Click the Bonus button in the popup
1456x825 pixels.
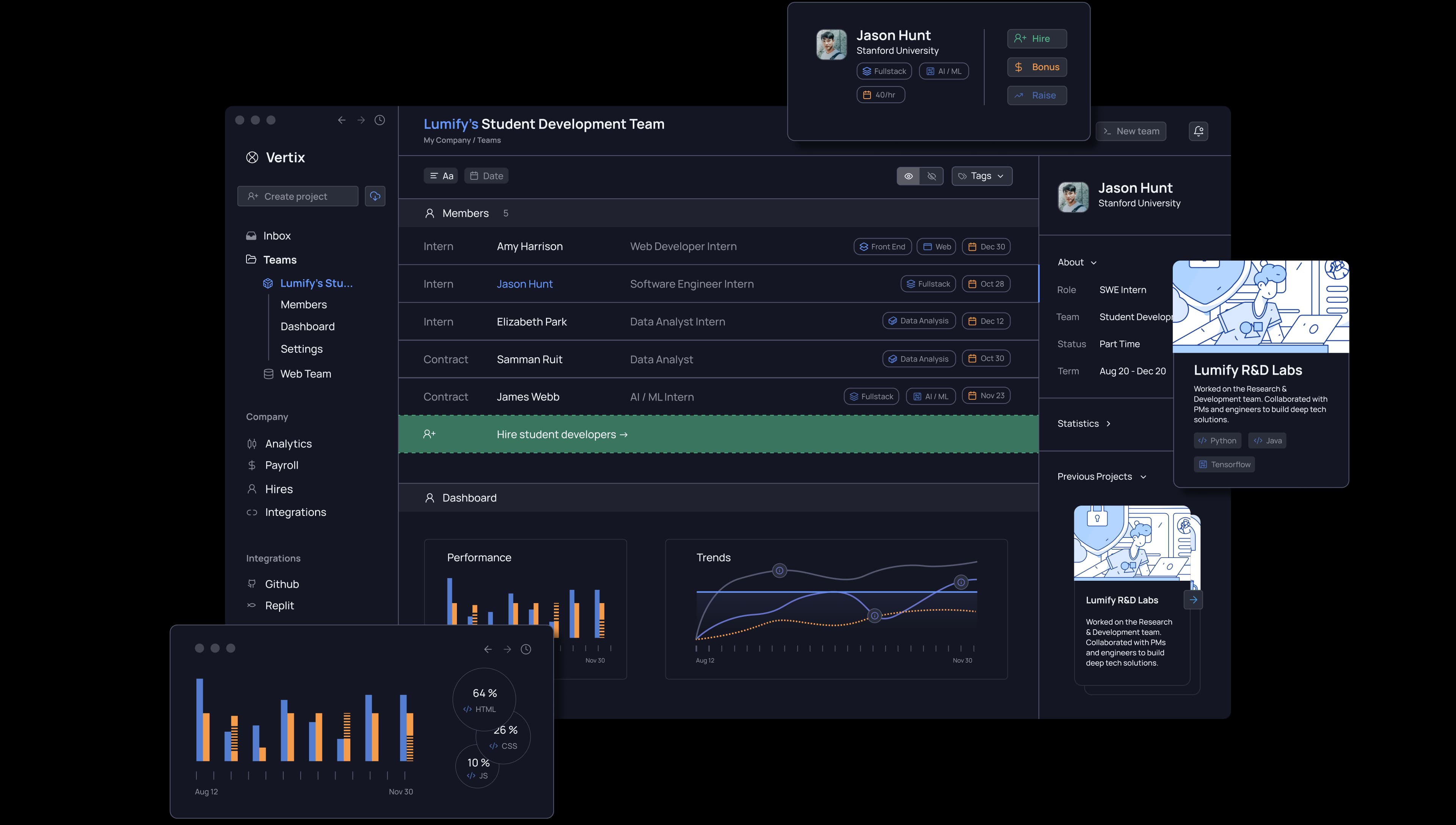(1037, 67)
